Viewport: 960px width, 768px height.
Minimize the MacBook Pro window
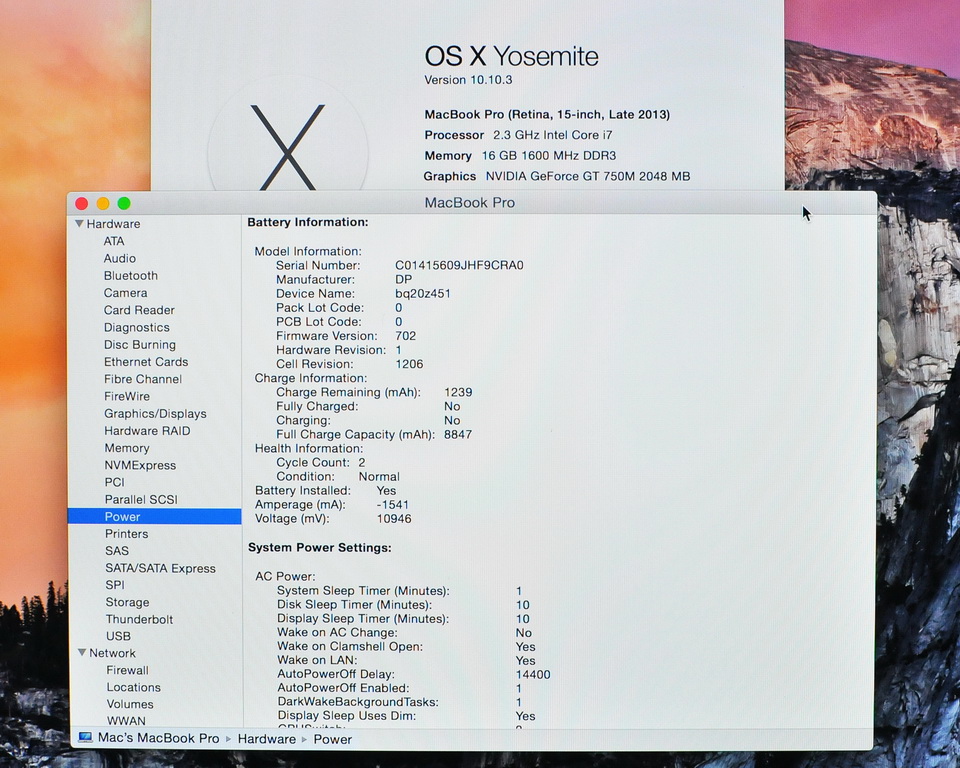103,203
